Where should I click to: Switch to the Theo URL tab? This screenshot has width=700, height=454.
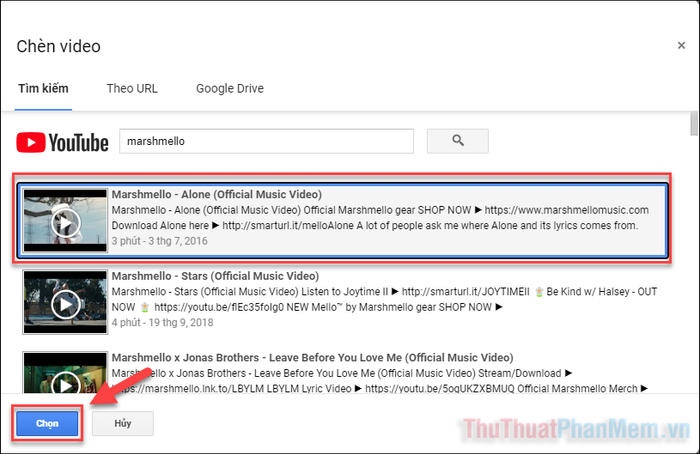tap(132, 88)
